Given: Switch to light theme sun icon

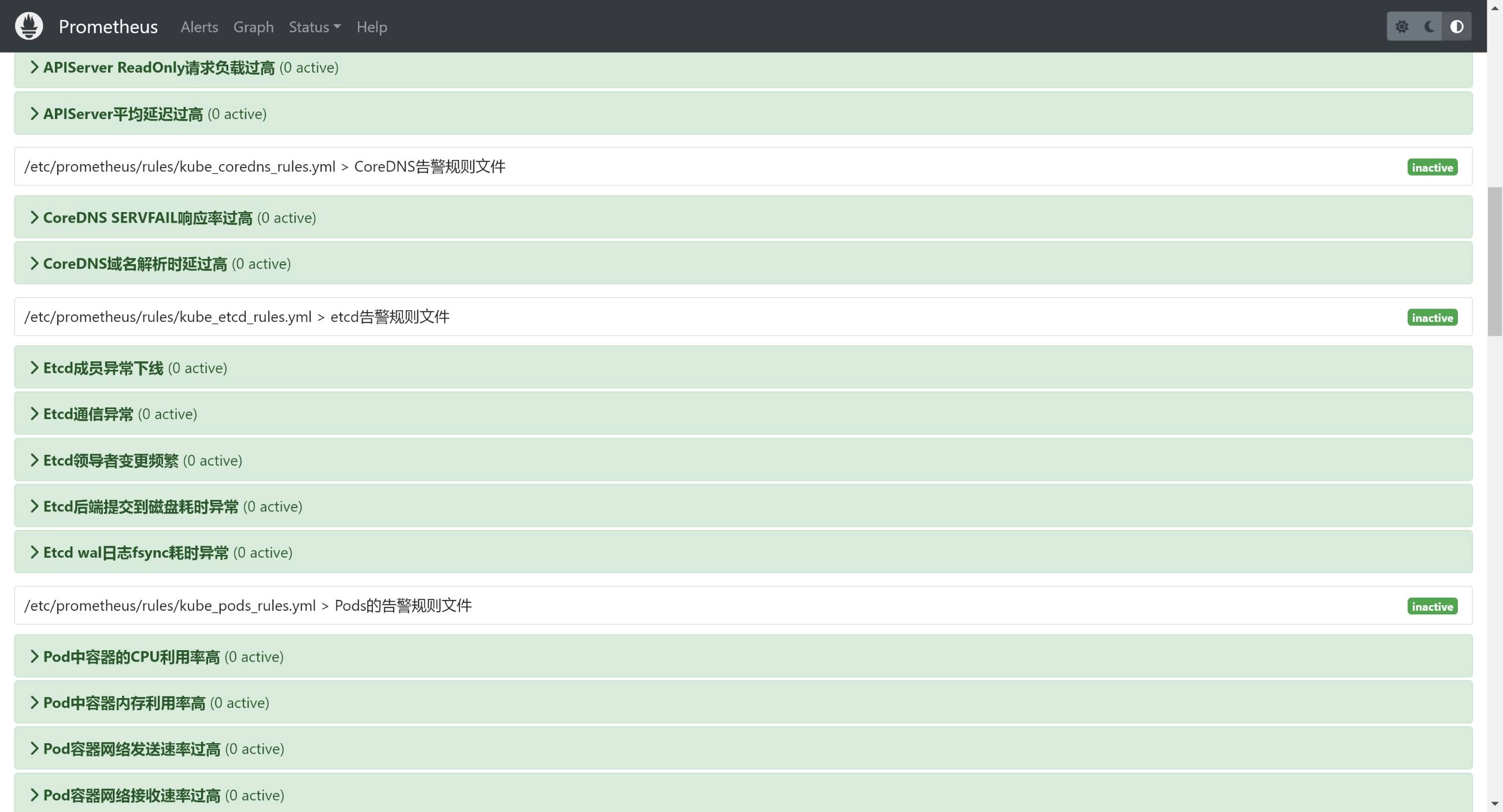Looking at the screenshot, I should coord(1401,26).
